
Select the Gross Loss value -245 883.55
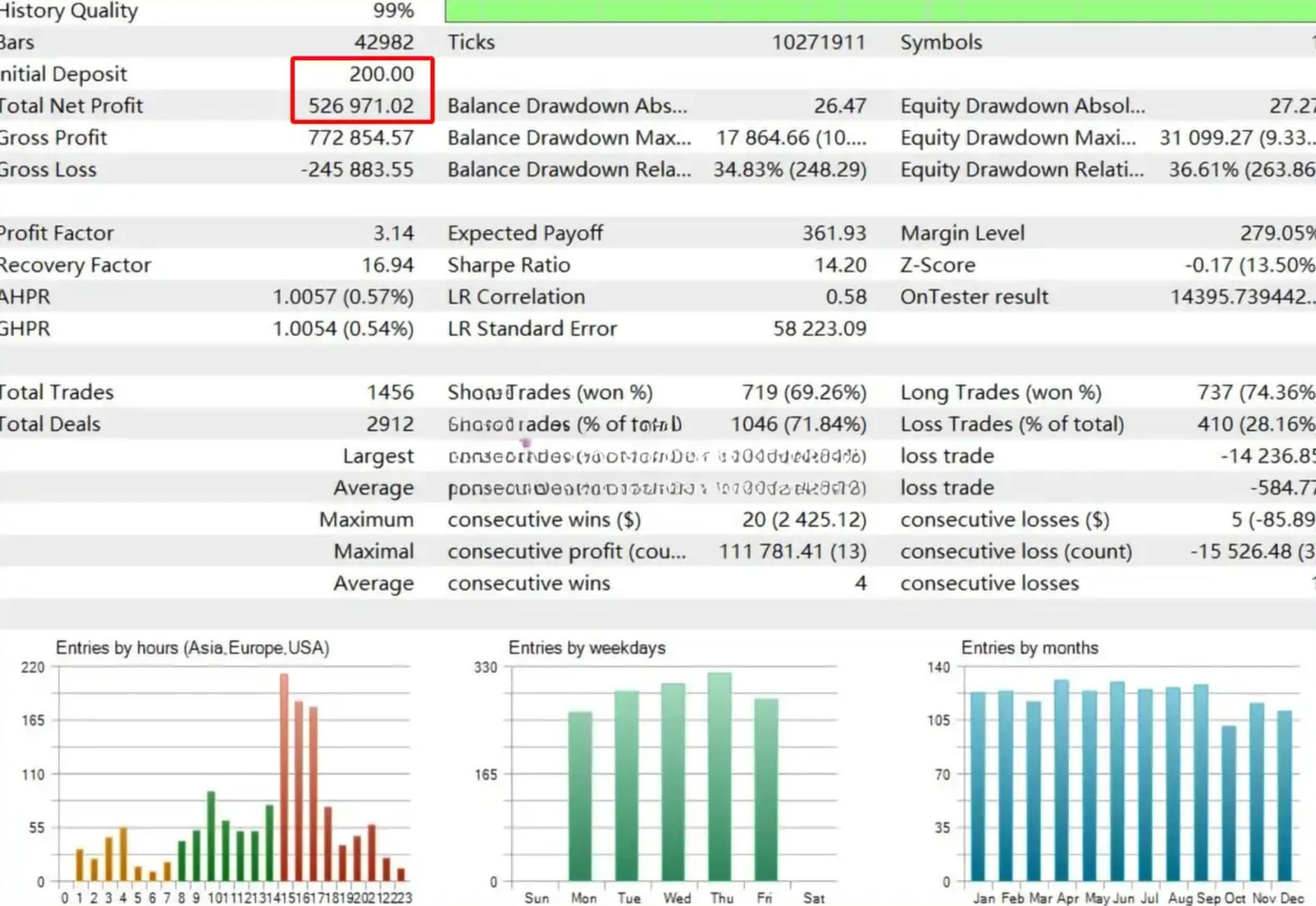pyautogui.click(x=357, y=169)
